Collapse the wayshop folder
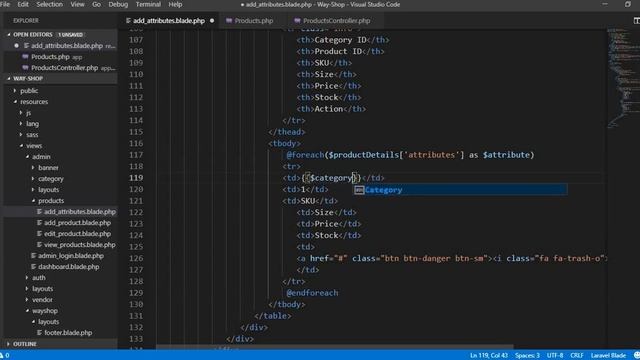The image size is (640, 360). click(44, 311)
